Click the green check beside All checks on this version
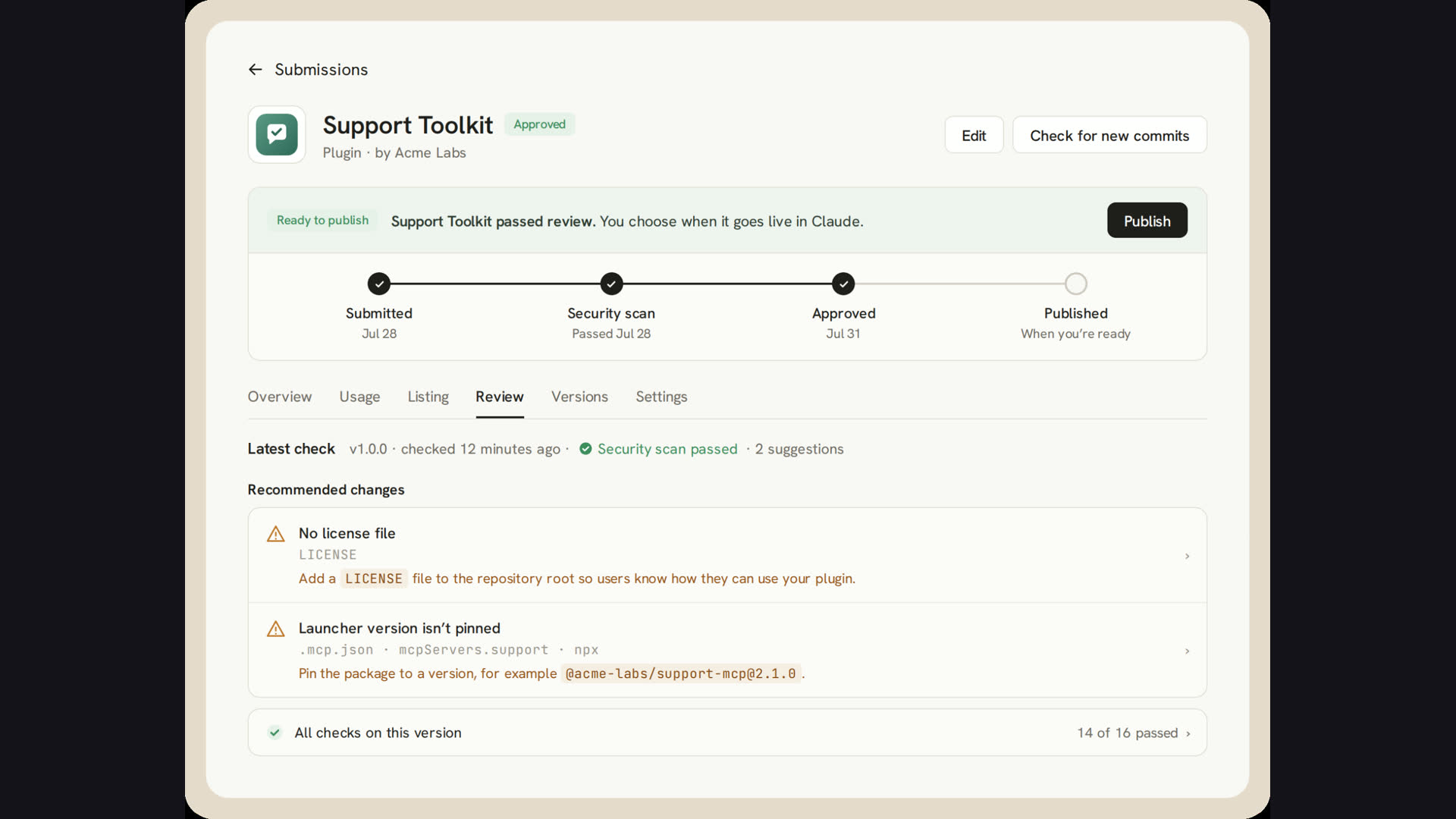 click(275, 733)
